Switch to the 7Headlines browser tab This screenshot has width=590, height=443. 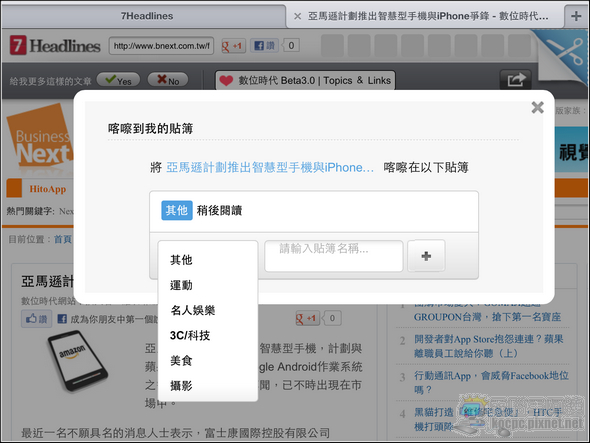[147, 16]
